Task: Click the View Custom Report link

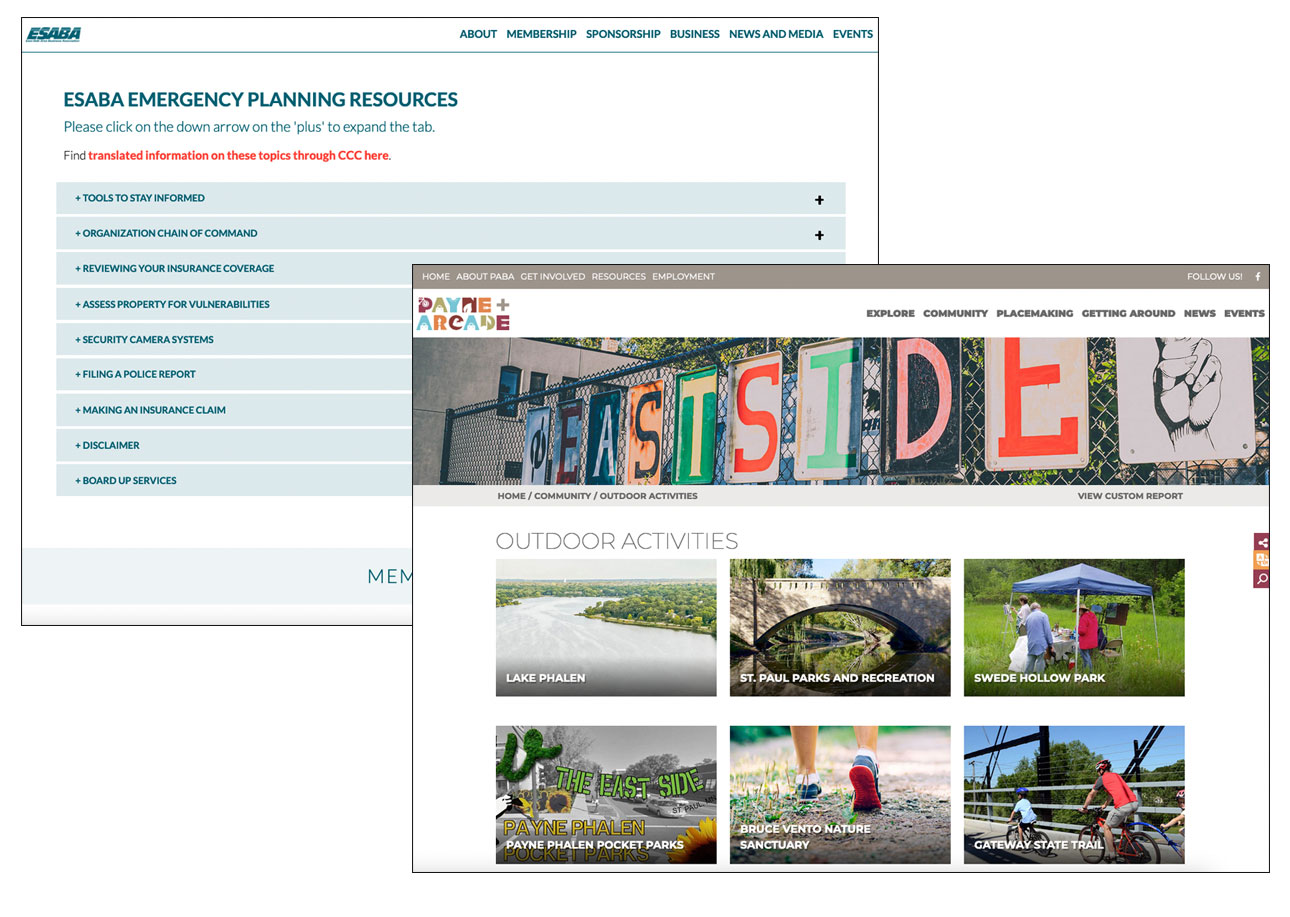Action: coord(1130,496)
